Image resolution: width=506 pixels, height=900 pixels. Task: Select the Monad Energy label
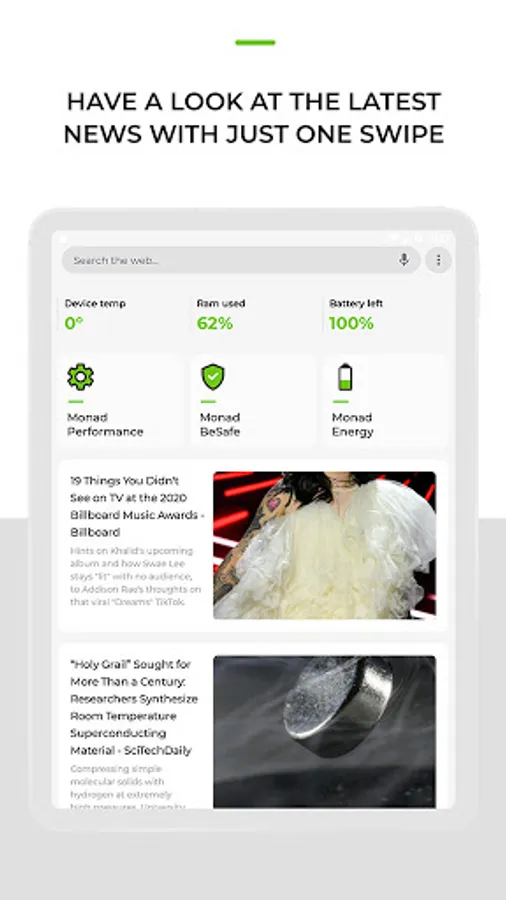(x=352, y=425)
